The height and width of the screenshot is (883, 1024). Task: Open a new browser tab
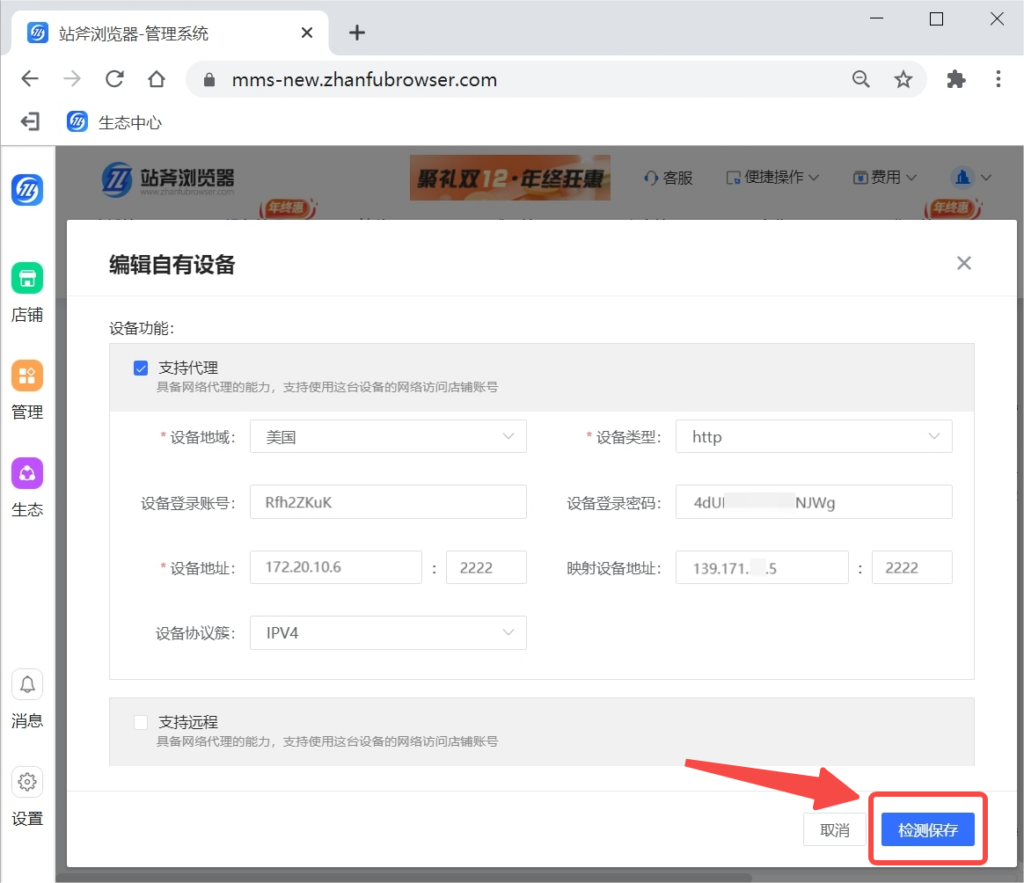[x=357, y=33]
